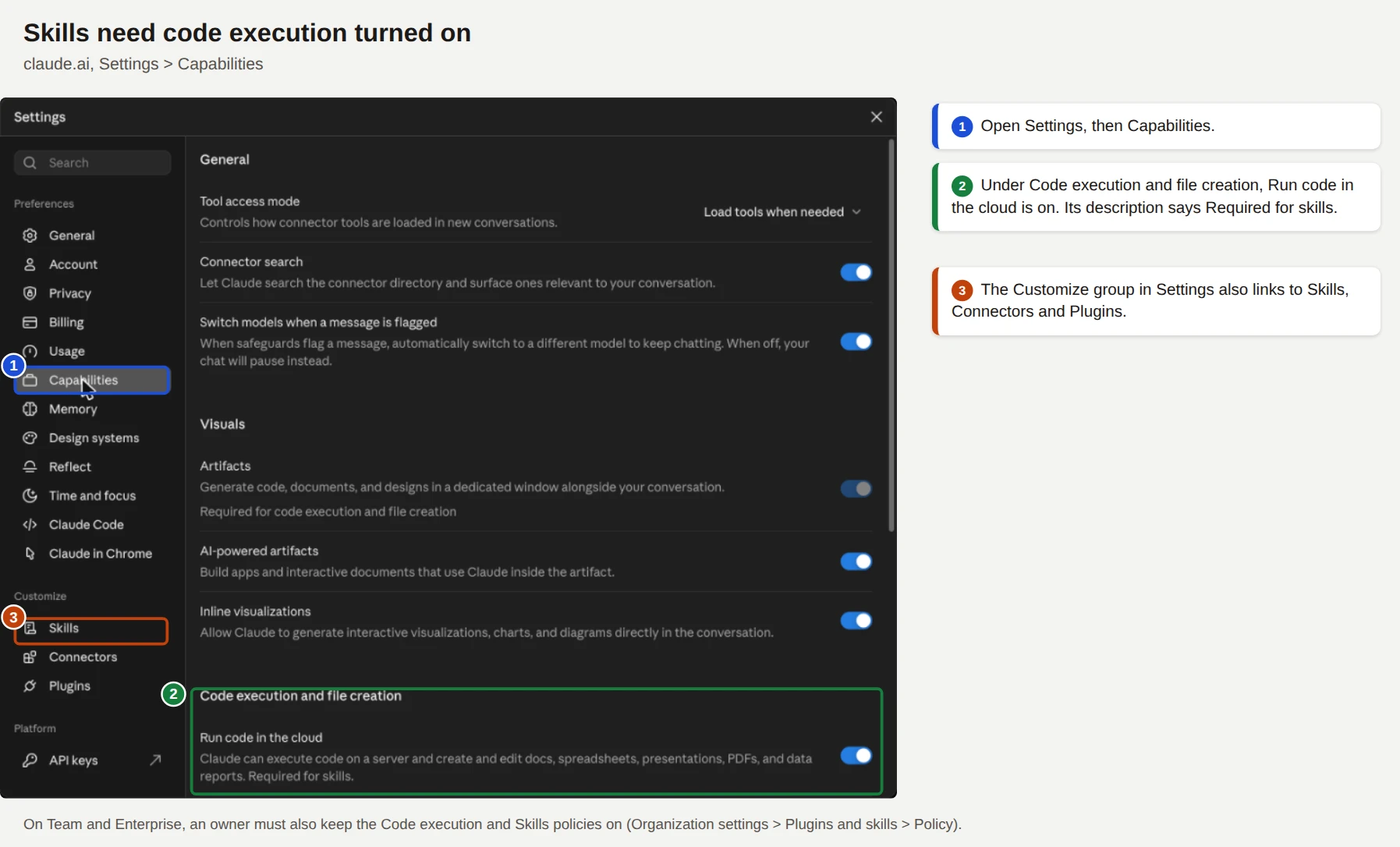Click the Billing card icon
Image resolution: width=1400 pixels, height=847 pixels.
[x=30, y=322]
